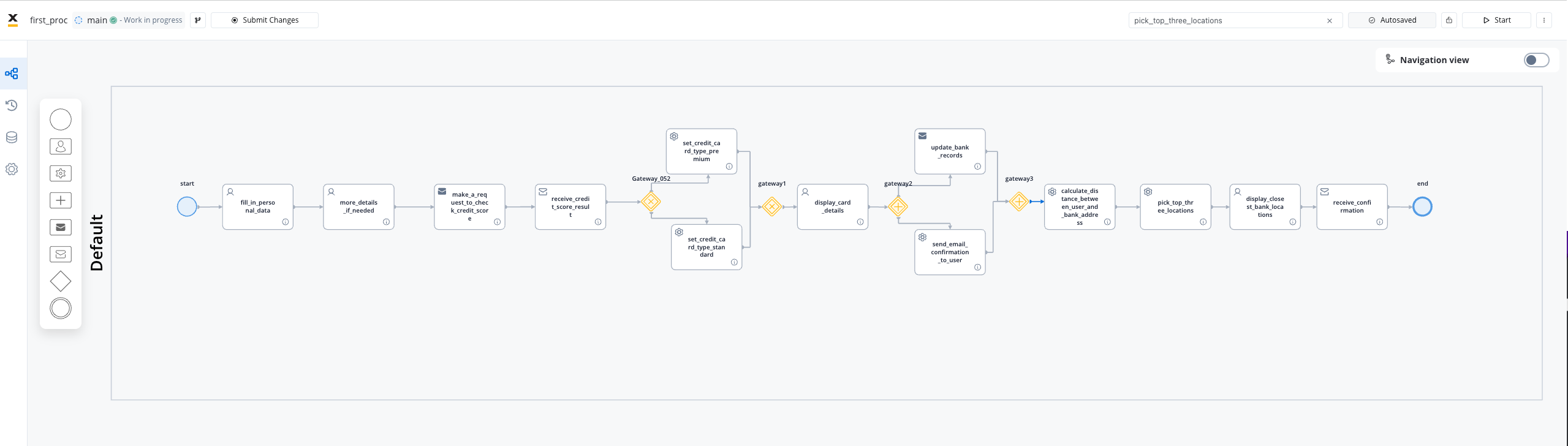Select the gateway3 parallel gateway node
The image size is (1568, 446).
[x=1019, y=202]
